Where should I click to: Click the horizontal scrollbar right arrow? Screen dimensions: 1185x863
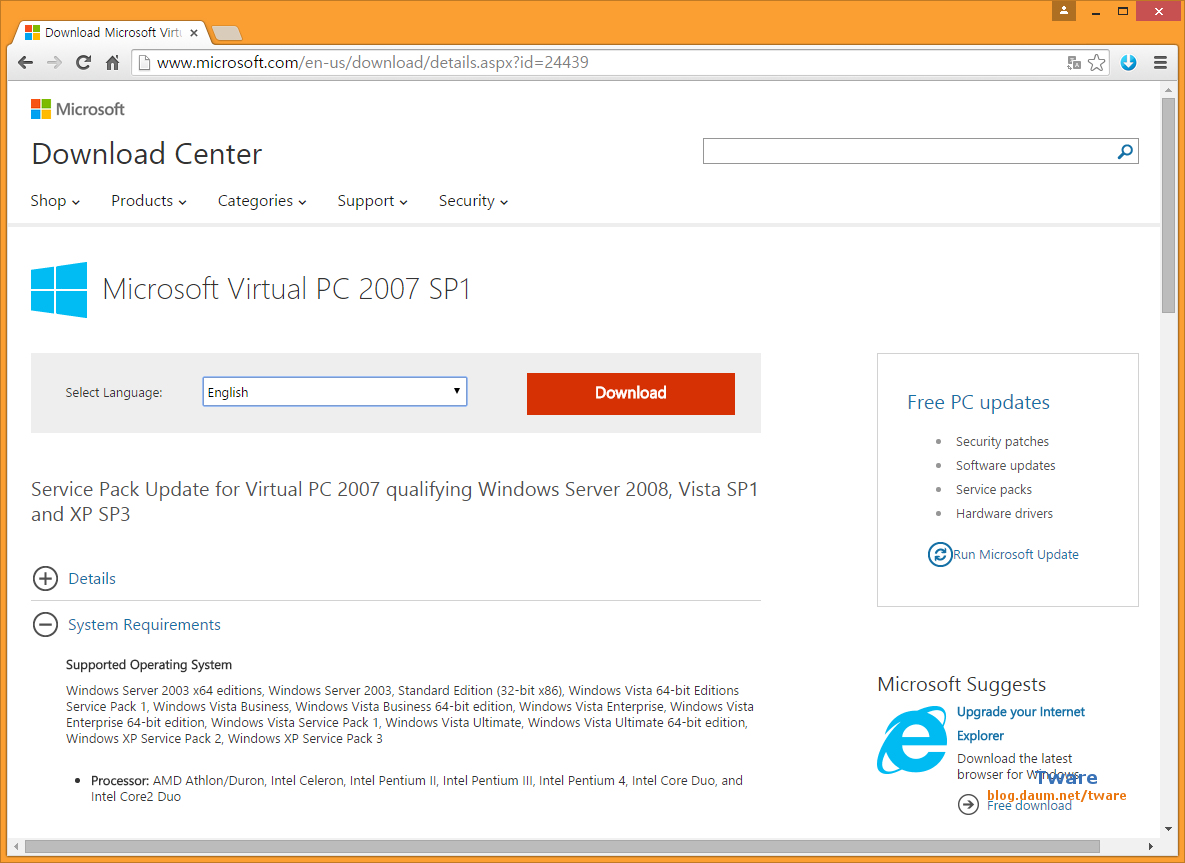coord(1150,846)
